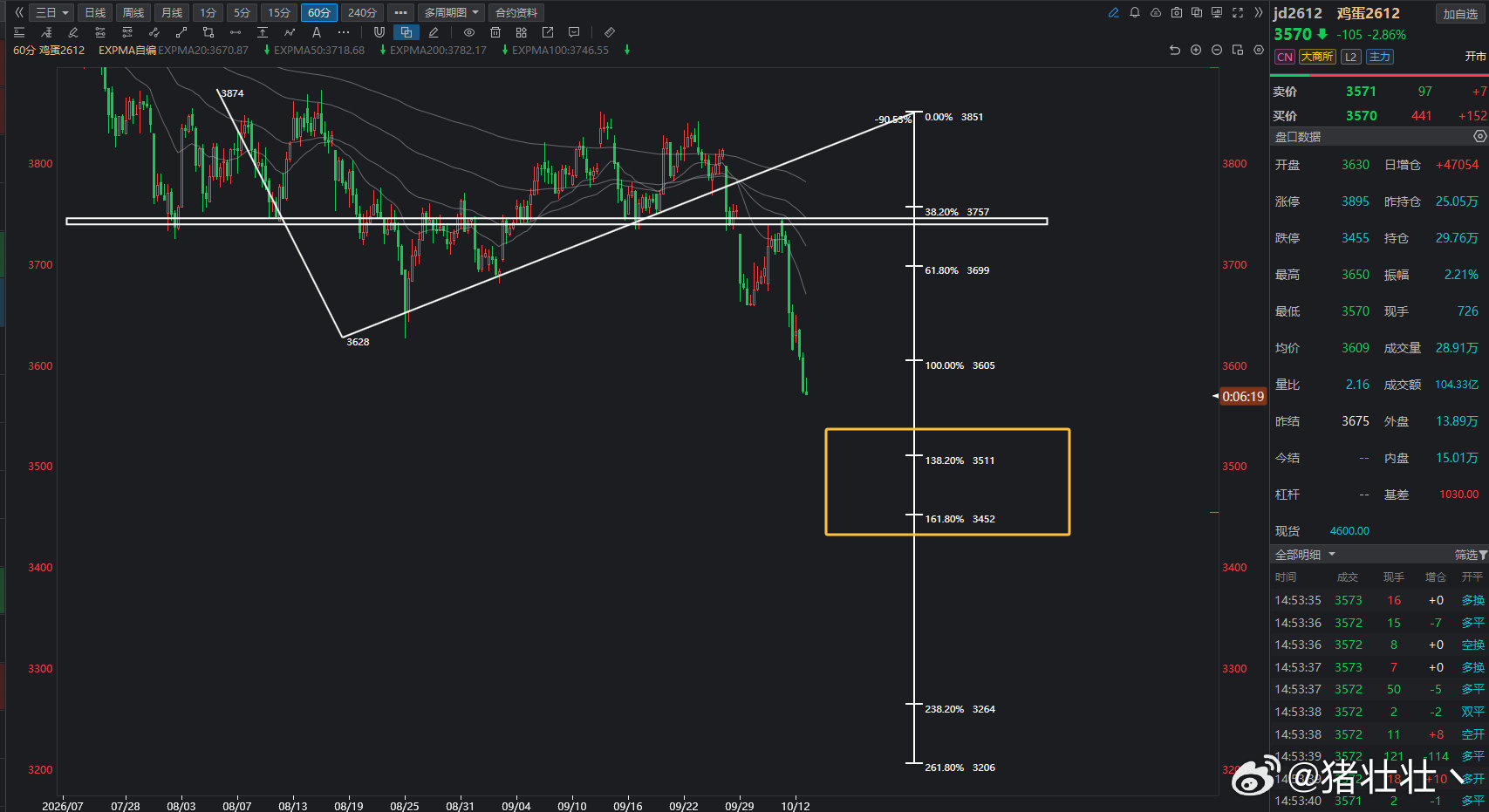Enter fullscreen chart mode

[x=1238, y=12]
